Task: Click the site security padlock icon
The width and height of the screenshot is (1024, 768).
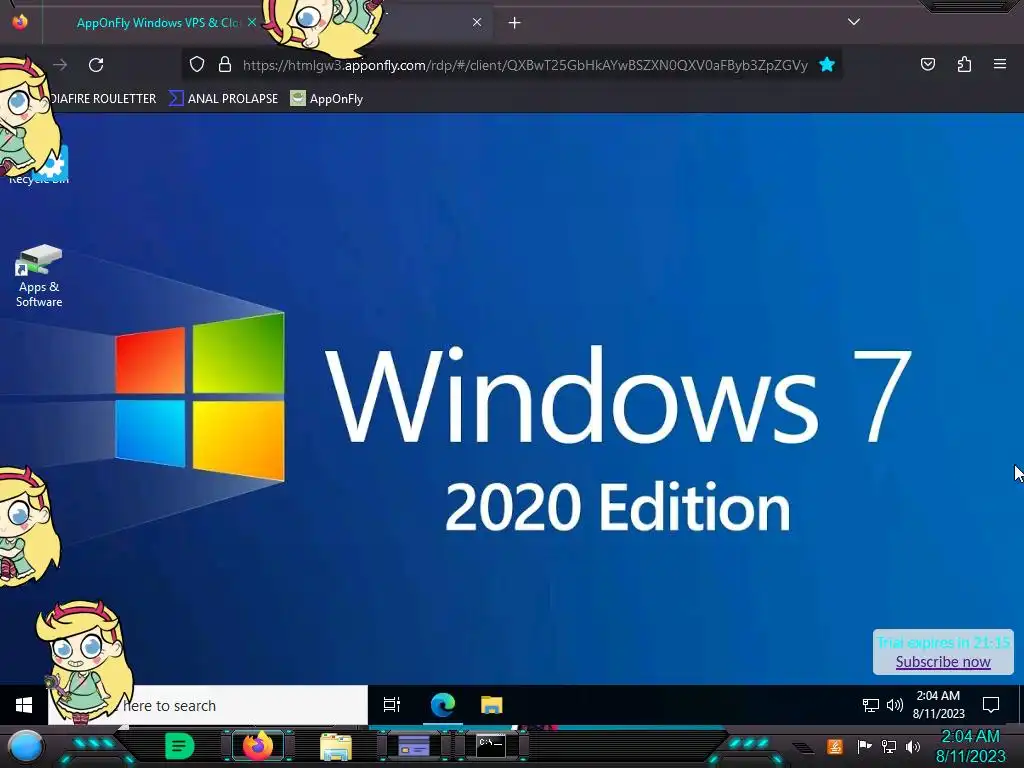Action: [x=225, y=65]
